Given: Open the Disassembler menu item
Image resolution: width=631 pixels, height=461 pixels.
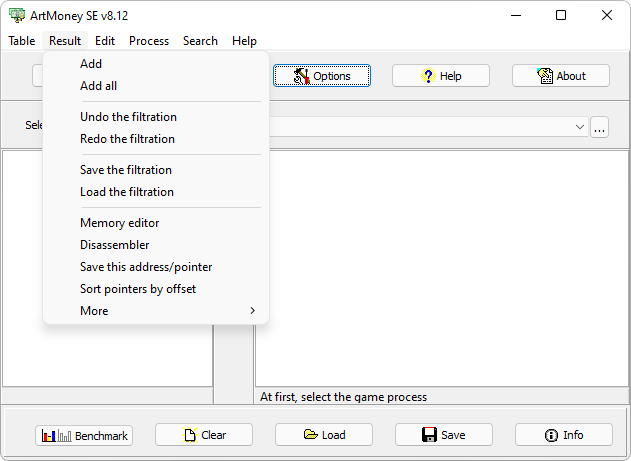Looking at the screenshot, I should pos(115,245).
